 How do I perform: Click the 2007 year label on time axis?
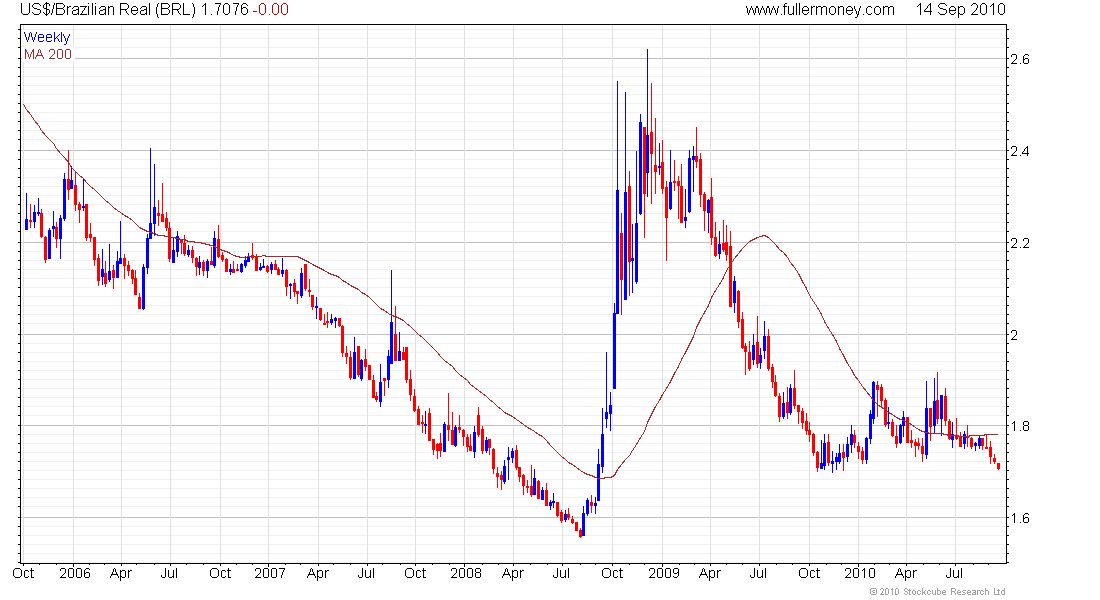coord(270,573)
